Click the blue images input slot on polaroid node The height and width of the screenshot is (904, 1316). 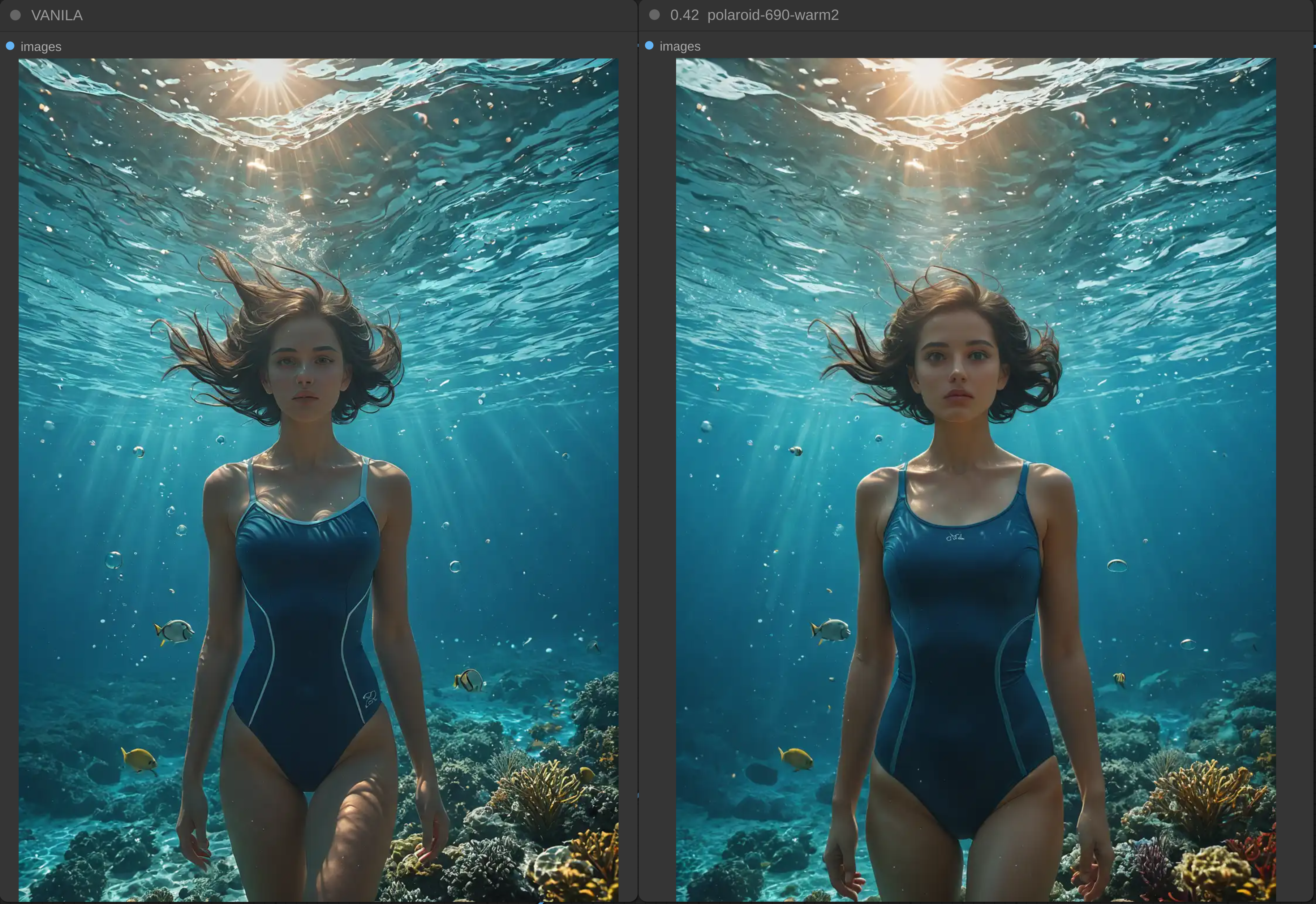point(649,45)
